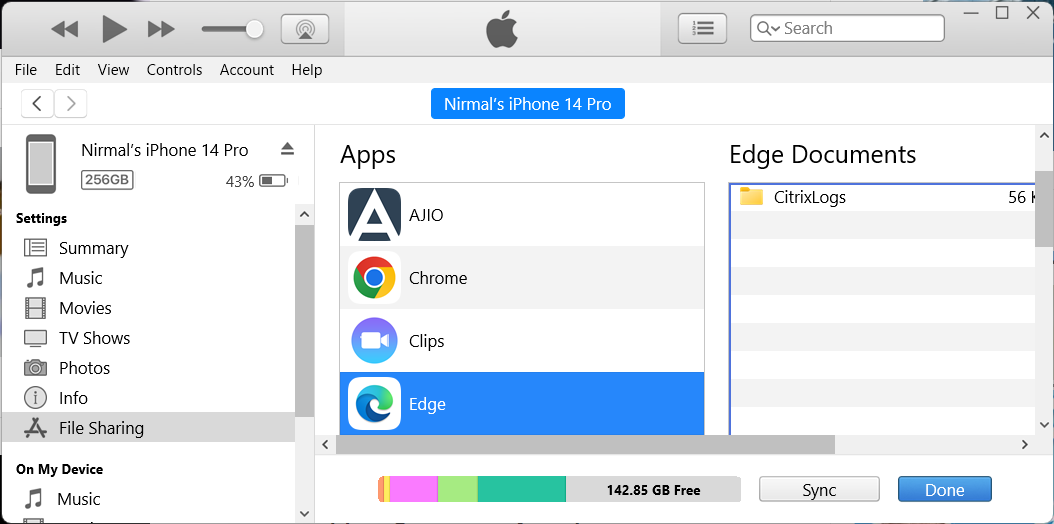The width and height of the screenshot is (1054, 524).
Task: Open the Up Next list view icon
Action: (x=702, y=28)
